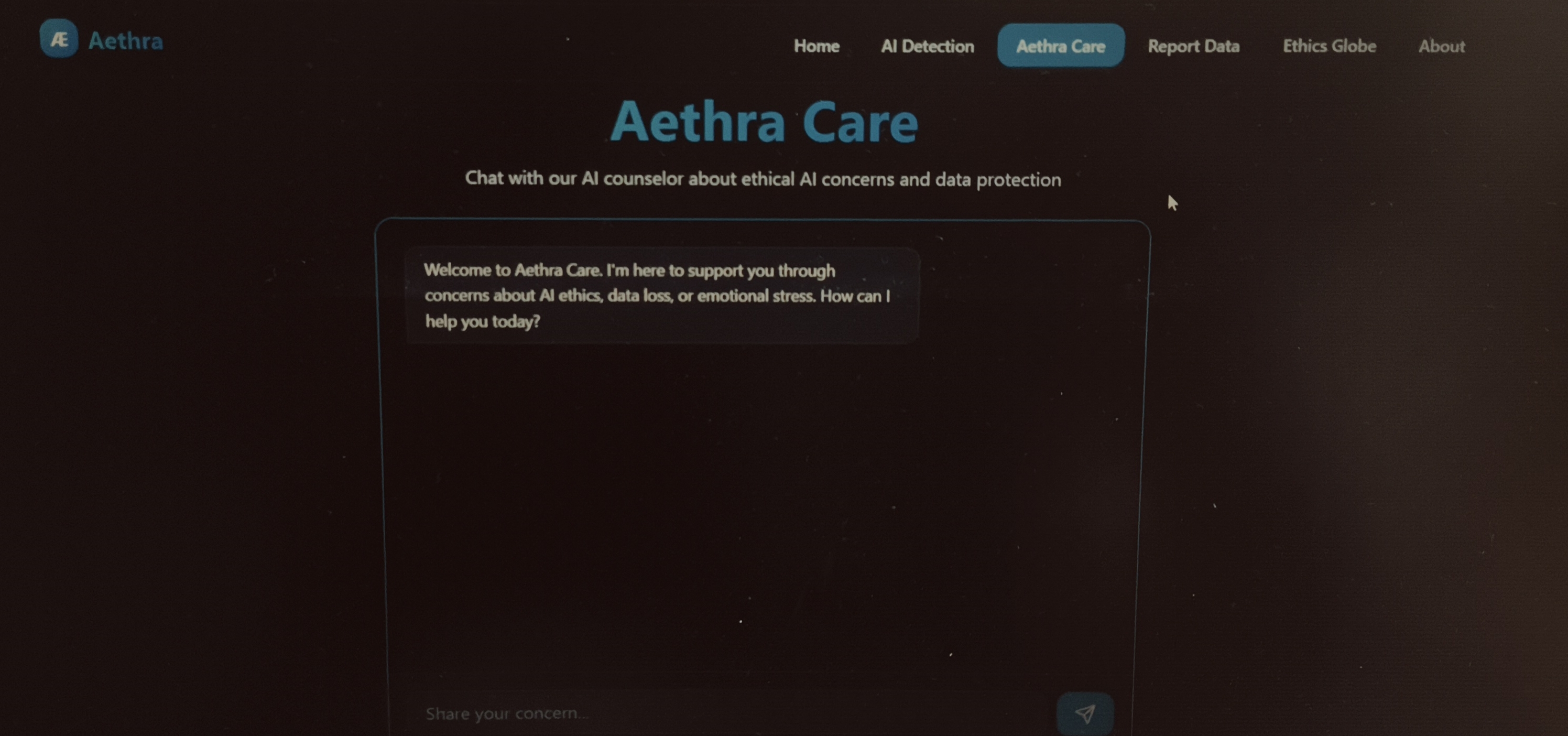The image size is (1568, 736).
Task: Navigate to Ethics Globe
Action: point(1329,46)
